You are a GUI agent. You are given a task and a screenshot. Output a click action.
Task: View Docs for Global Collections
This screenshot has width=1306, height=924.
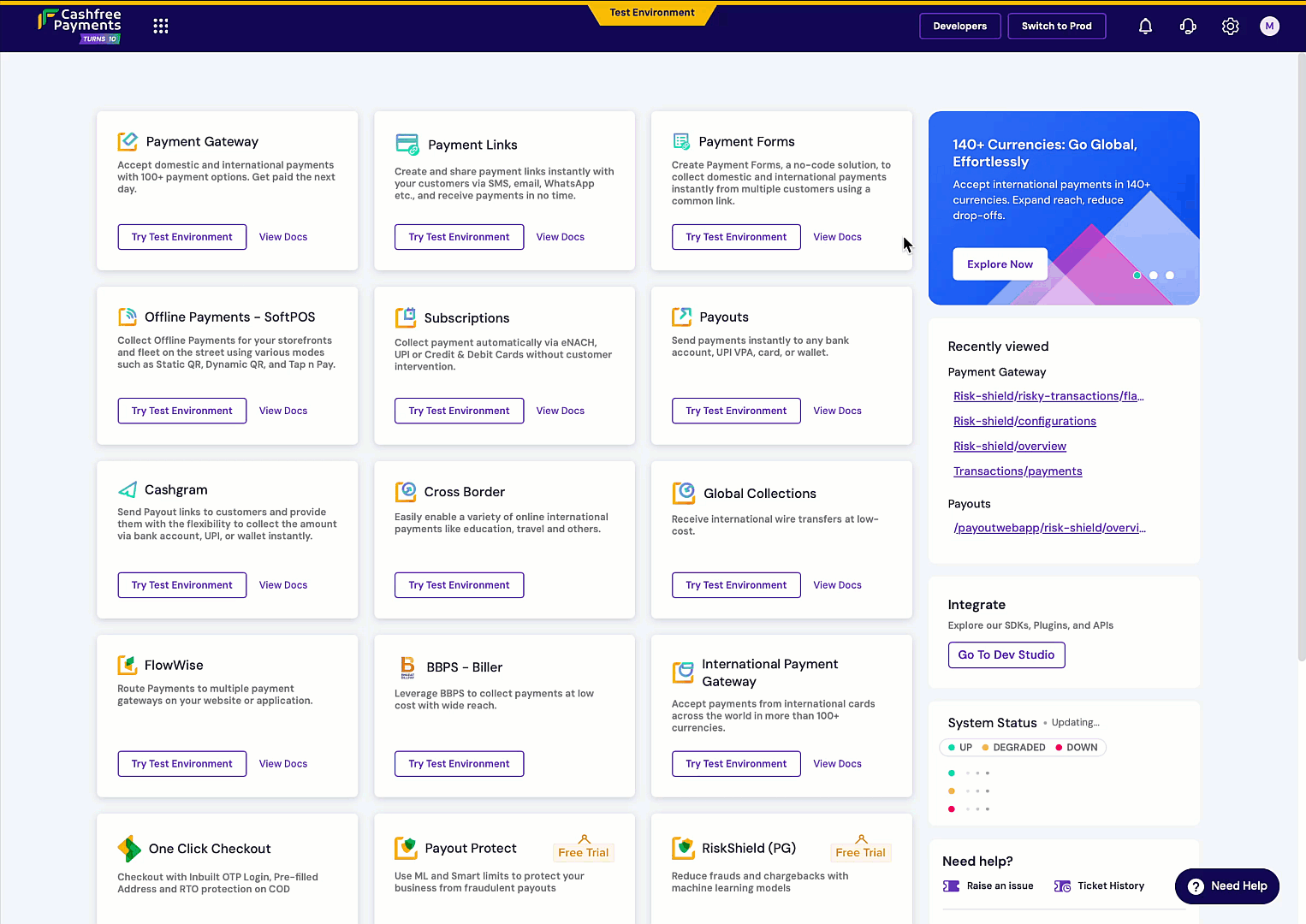(838, 585)
